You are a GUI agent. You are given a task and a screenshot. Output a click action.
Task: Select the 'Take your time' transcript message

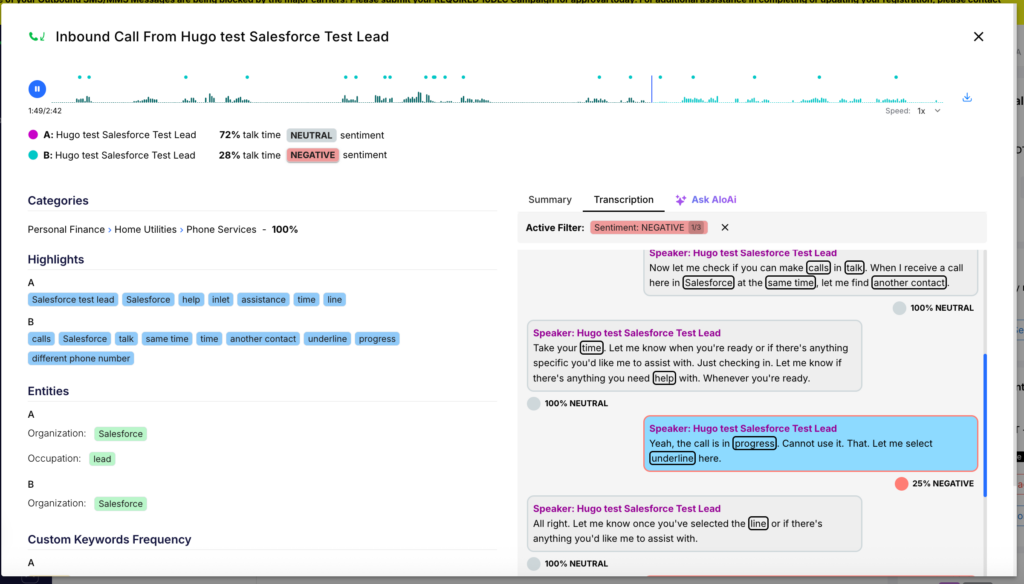694,356
